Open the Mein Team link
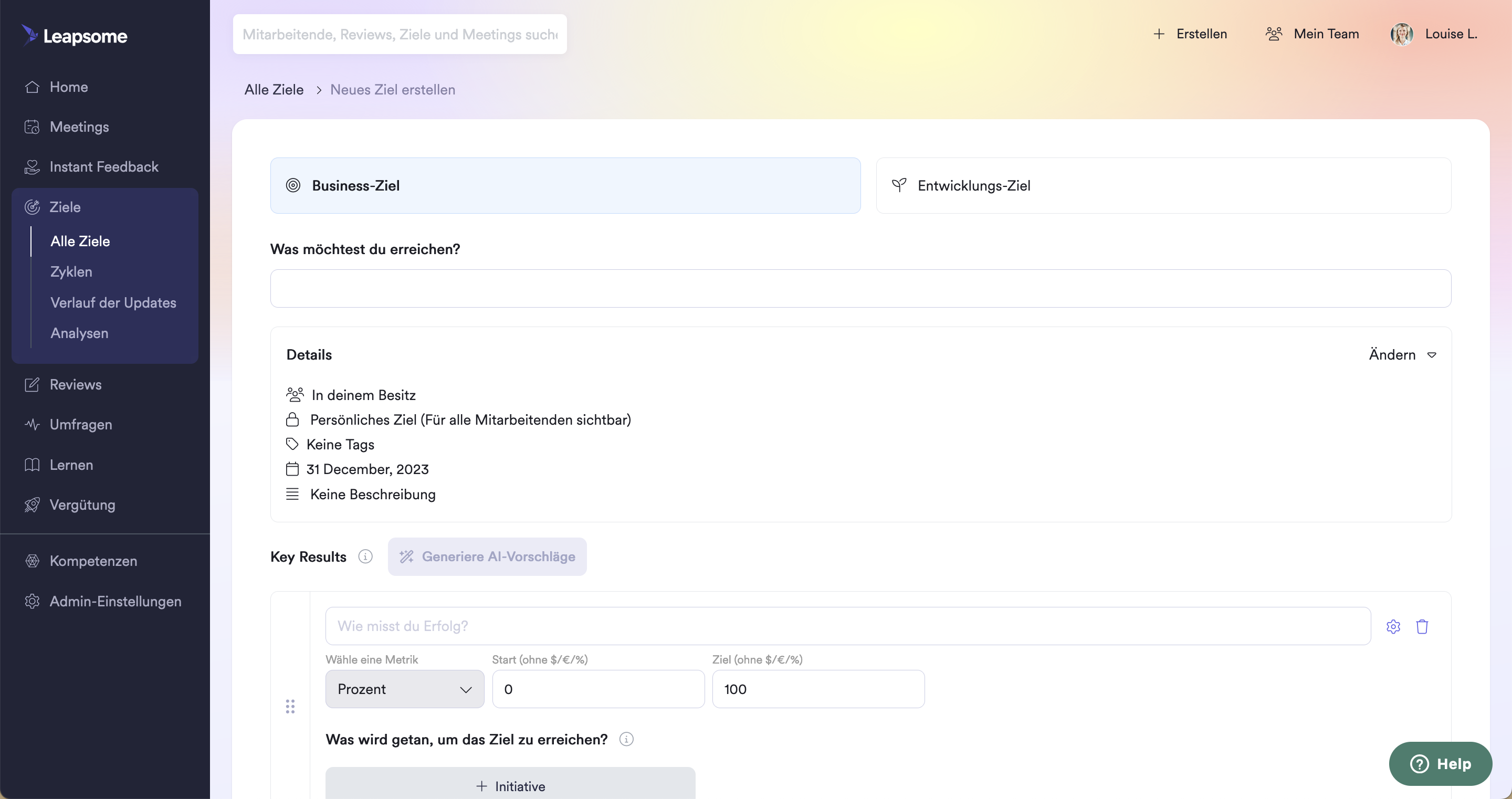This screenshot has width=1512, height=799. click(1312, 34)
